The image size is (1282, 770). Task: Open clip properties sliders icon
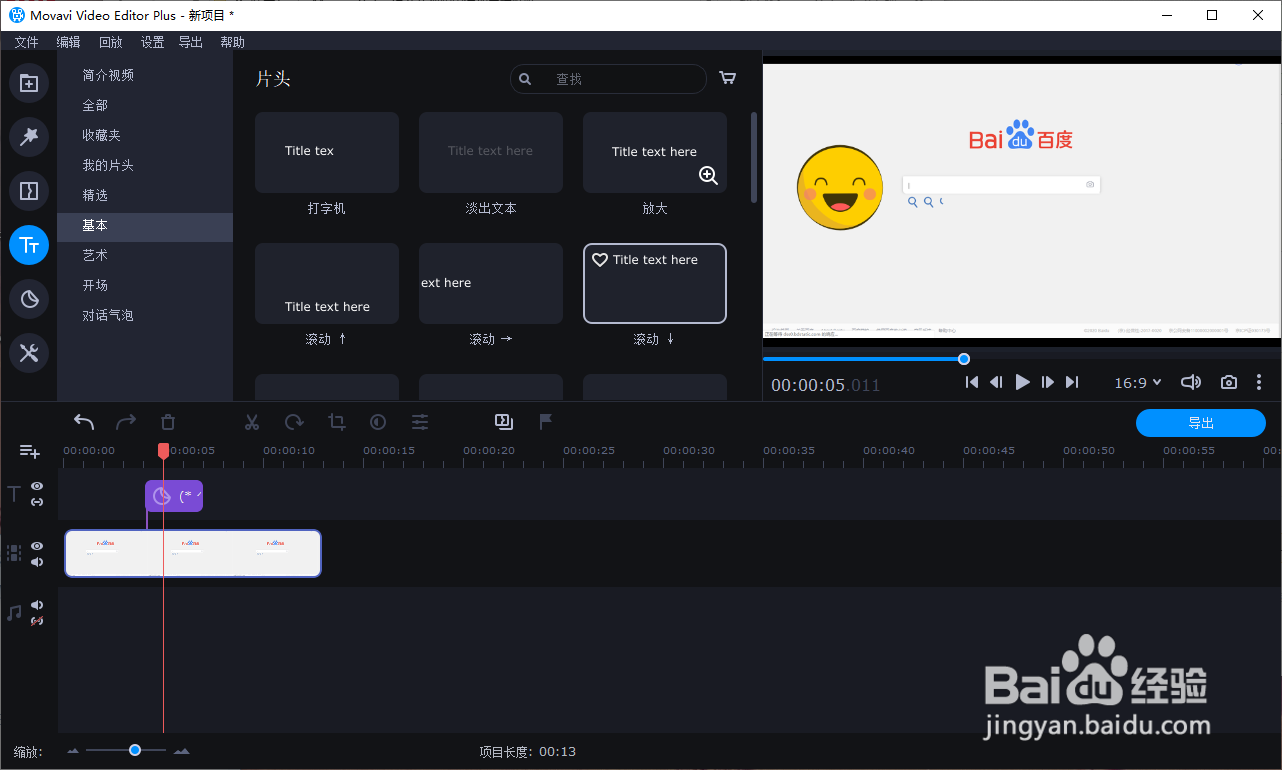click(x=420, y=422)
